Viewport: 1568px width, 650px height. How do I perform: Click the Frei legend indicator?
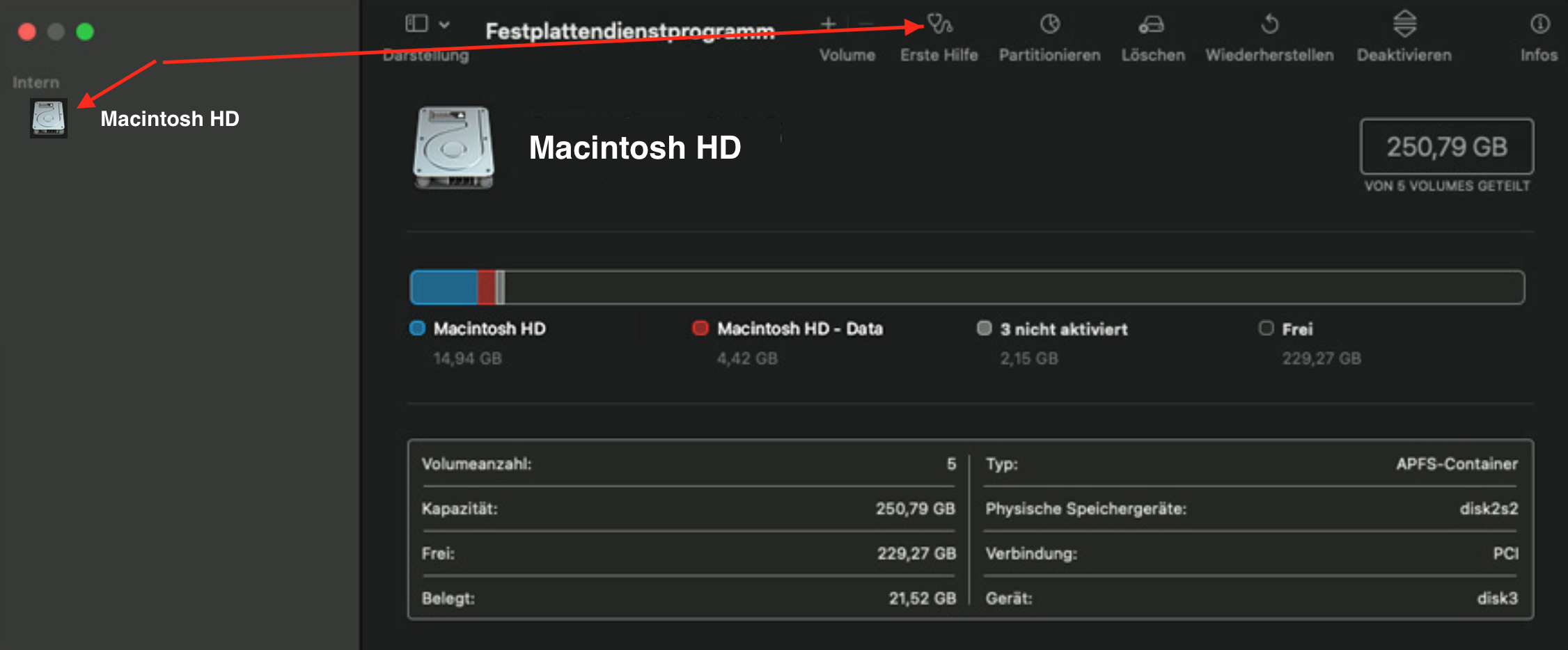point(1266,328)
